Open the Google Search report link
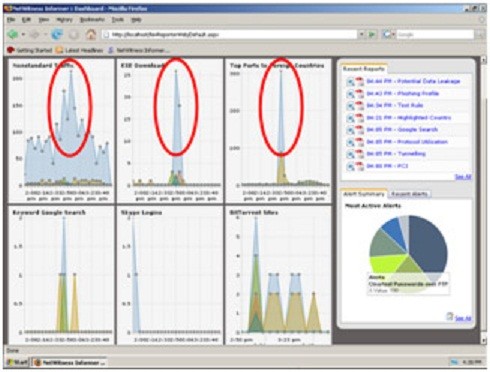Viewport: 490px width, 372px height. (x=402, y=130)
